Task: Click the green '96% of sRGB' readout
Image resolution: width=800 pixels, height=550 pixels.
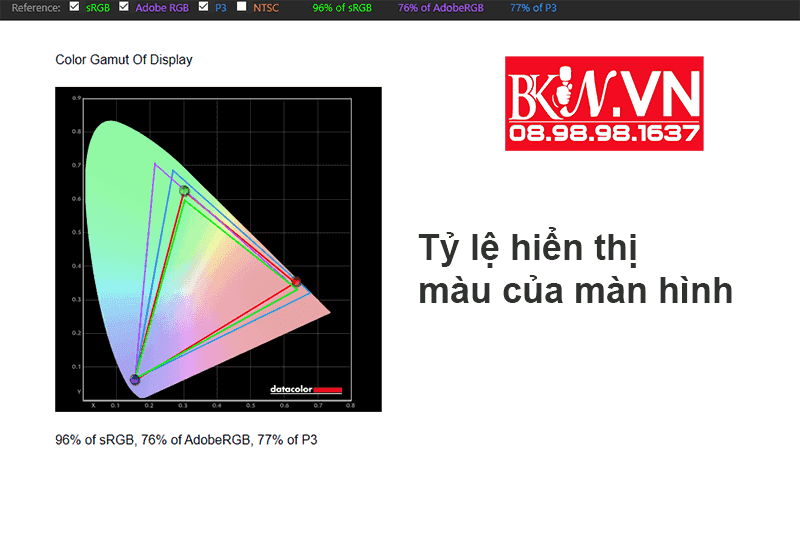Action: point(341,8)
